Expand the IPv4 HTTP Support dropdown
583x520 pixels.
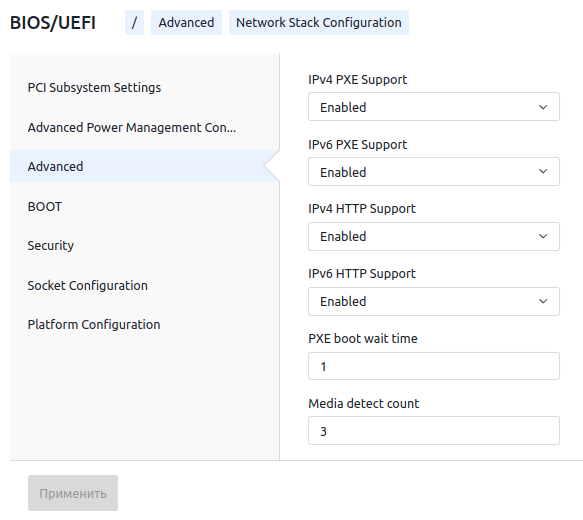click(x=434, y=236)
